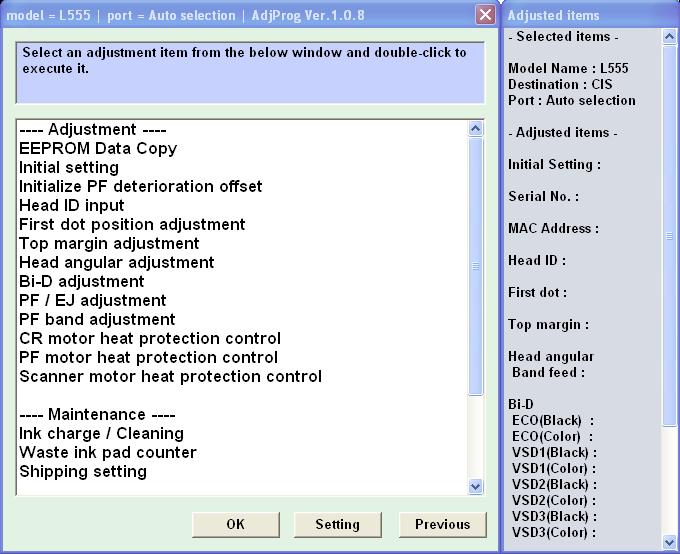Click VSD2(Black) label
Screen dimensions: 680x554
[554, 485]
